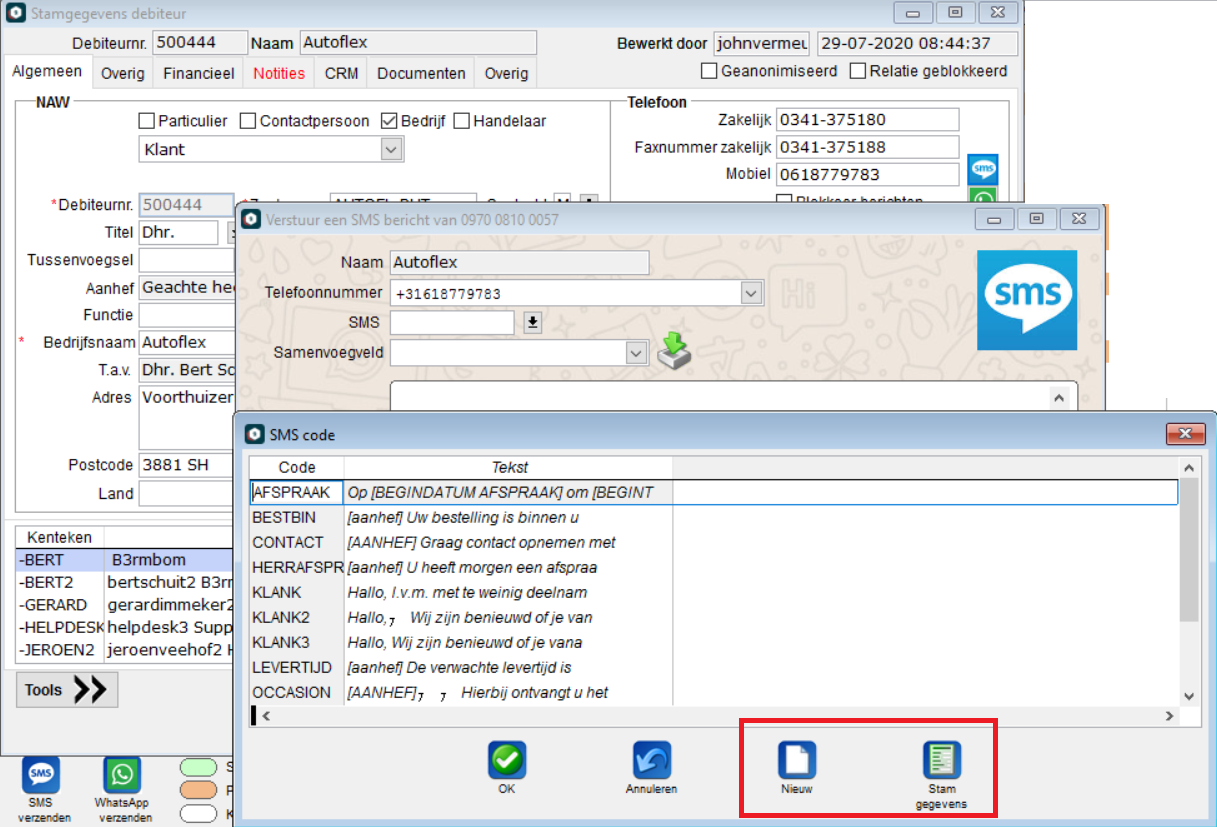
Task: Click the Zakelijk phone number field
Action: tap(867, 119)
